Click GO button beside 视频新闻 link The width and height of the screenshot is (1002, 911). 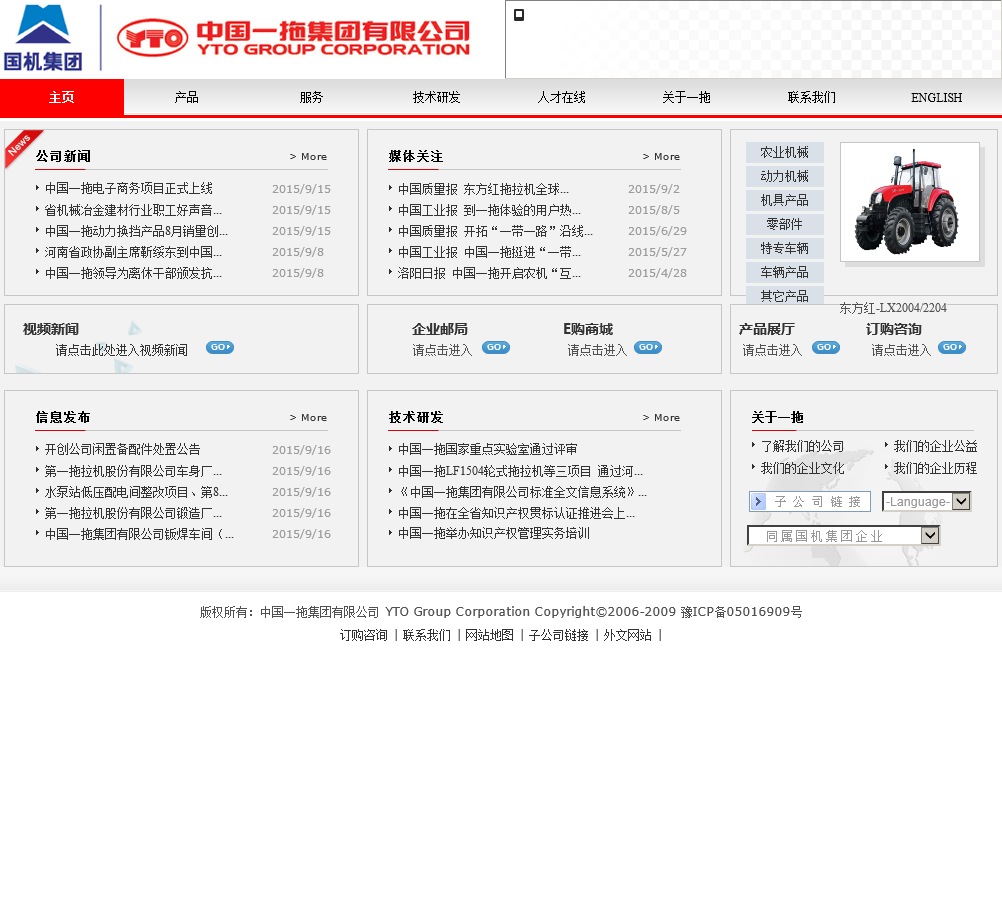point(220,348)
